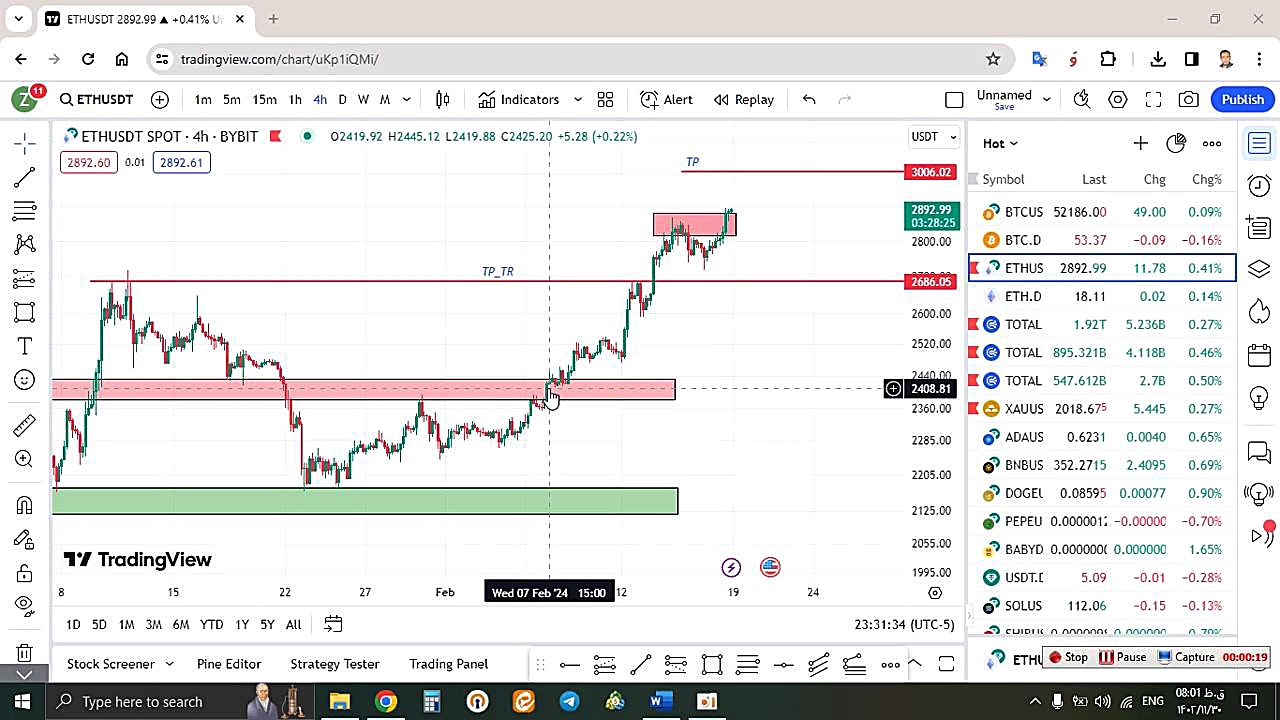1280x720 pixels.
Task: Select the 1m timeframe
Action: [x=203, y=99]
